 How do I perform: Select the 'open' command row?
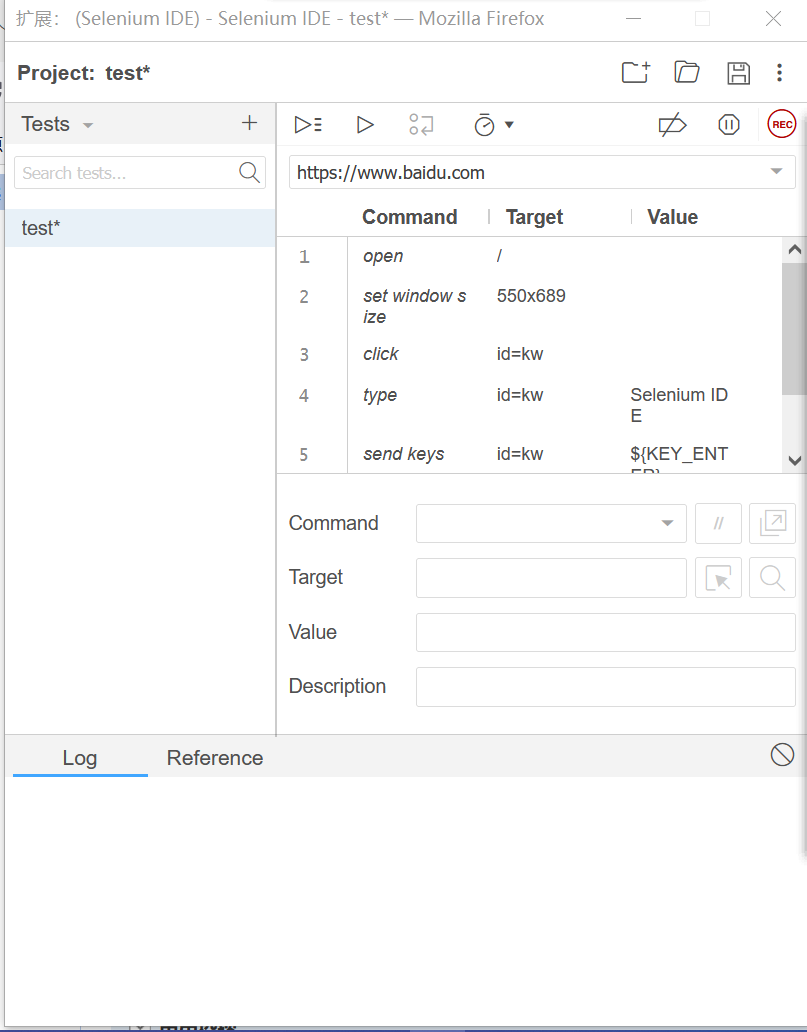click(x=529, y=256)
